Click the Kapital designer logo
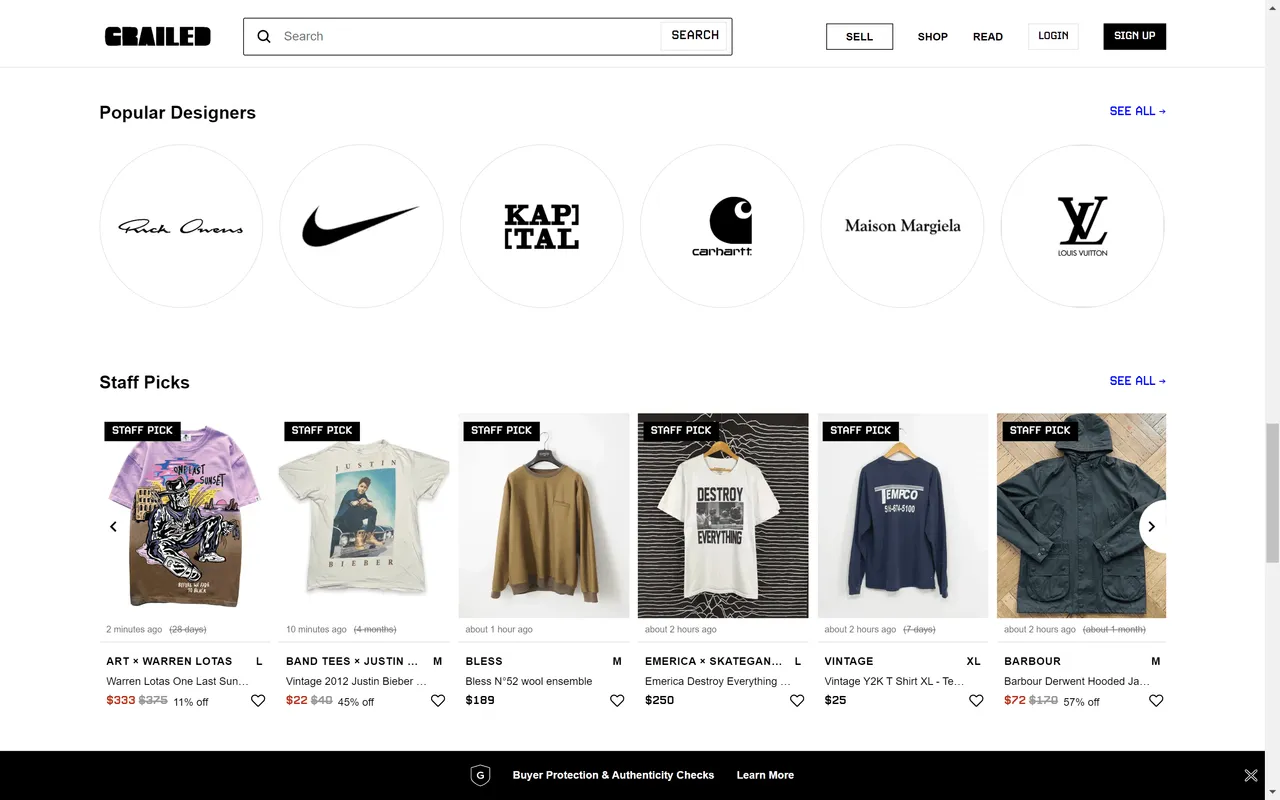The image size is (1280, 800). point(542,226)
